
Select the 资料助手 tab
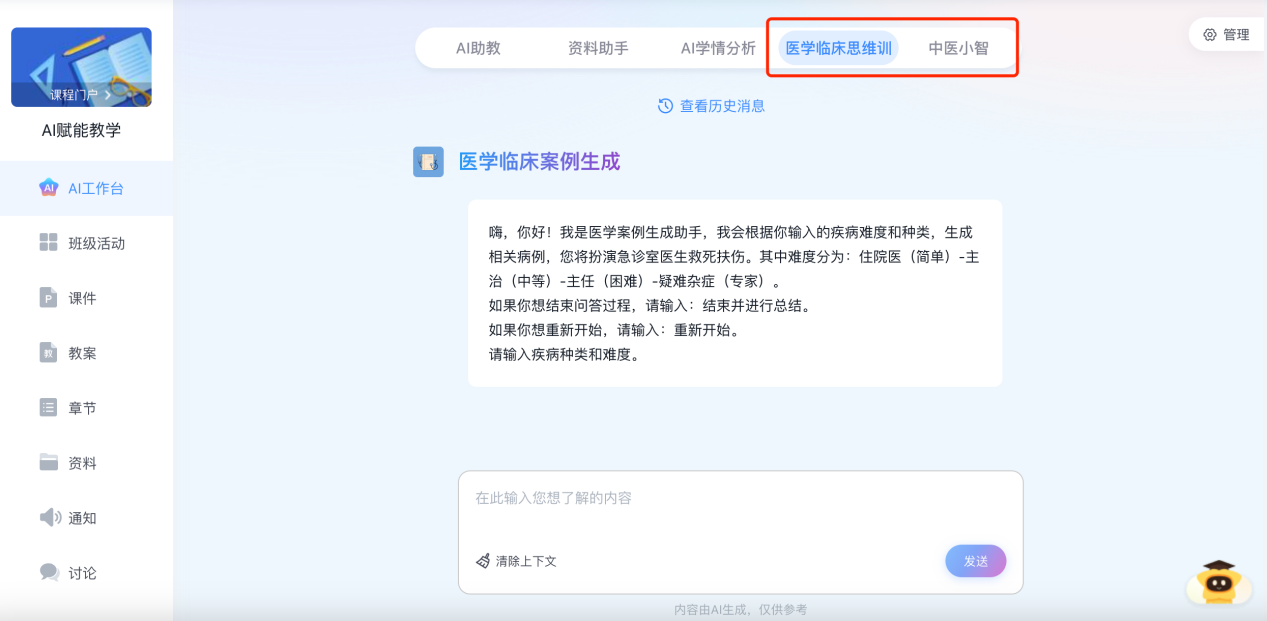pos(598,48)
